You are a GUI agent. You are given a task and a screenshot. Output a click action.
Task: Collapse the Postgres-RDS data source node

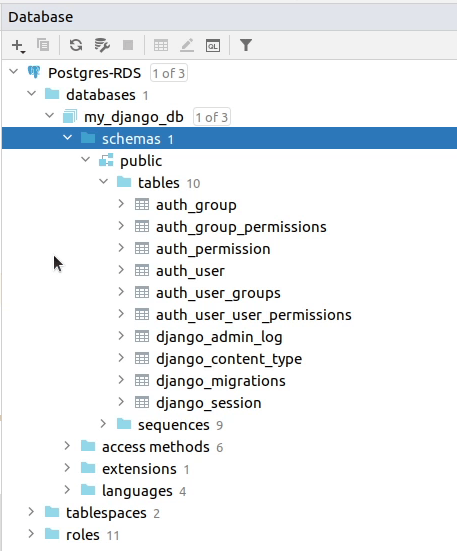(14, 71)
